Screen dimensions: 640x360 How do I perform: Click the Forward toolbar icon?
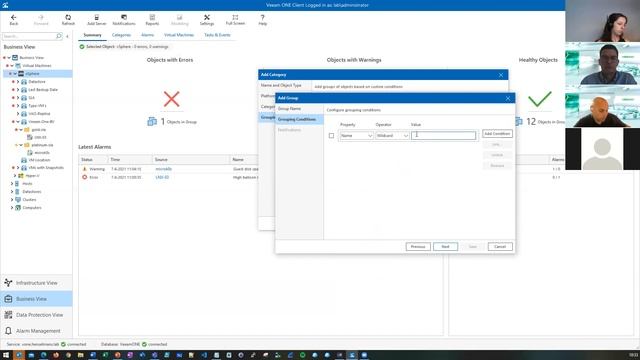(x=41, y=20)
